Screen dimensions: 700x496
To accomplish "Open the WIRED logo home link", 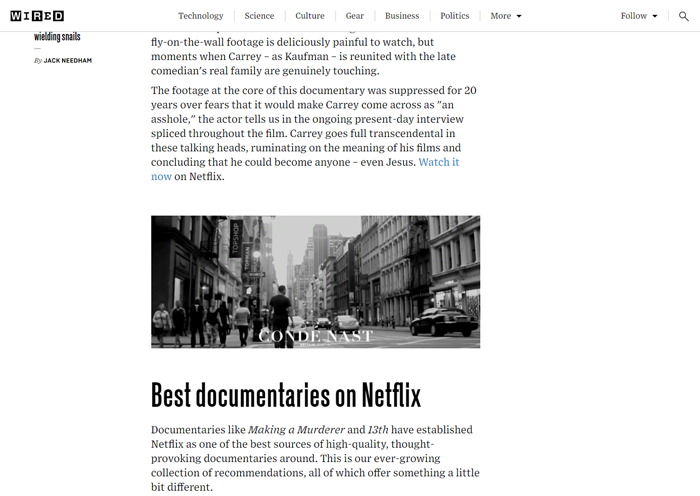I will [37, 16].
